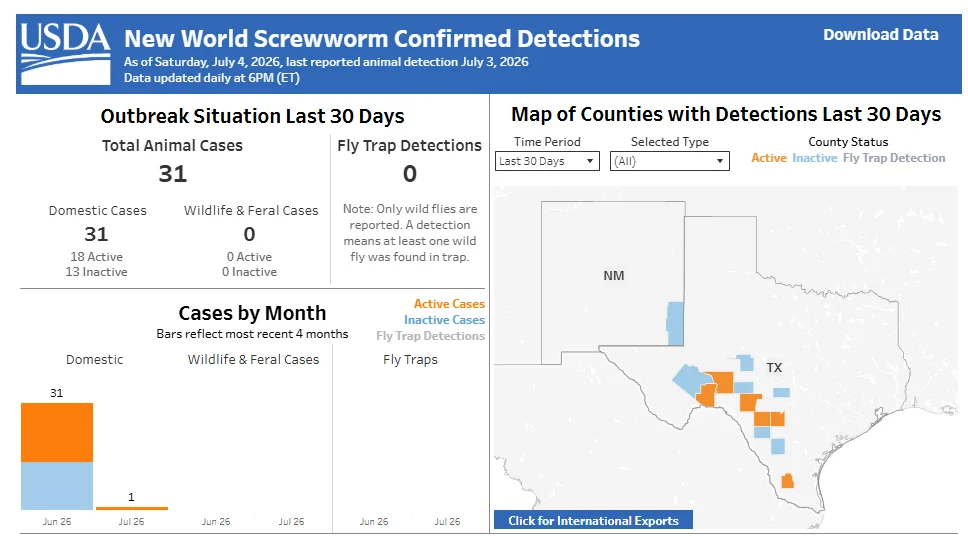Click the Click for International Exports button
The width and height of the screenshot is (968, 536).
click(593, 520)
